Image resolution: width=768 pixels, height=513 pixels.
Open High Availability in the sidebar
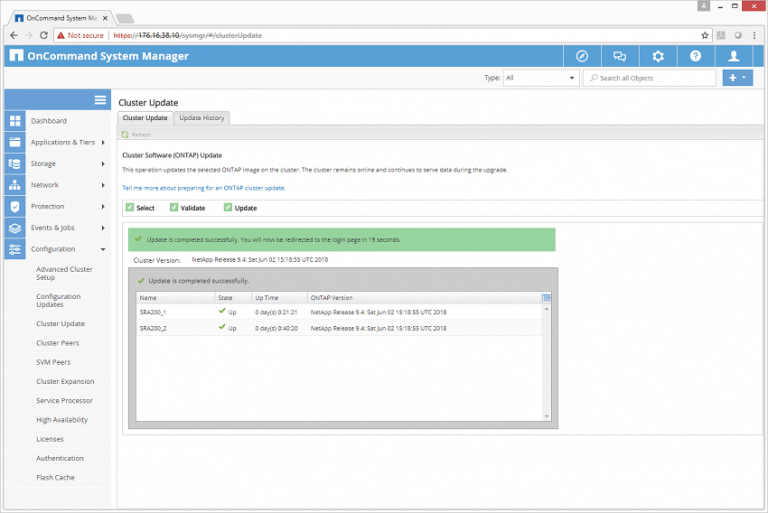coord(62,420)
